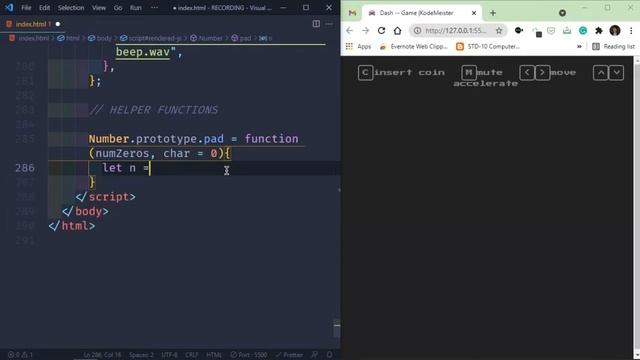Open the Run menu in VS Code

pyautogui.click(x=136, y=8)
